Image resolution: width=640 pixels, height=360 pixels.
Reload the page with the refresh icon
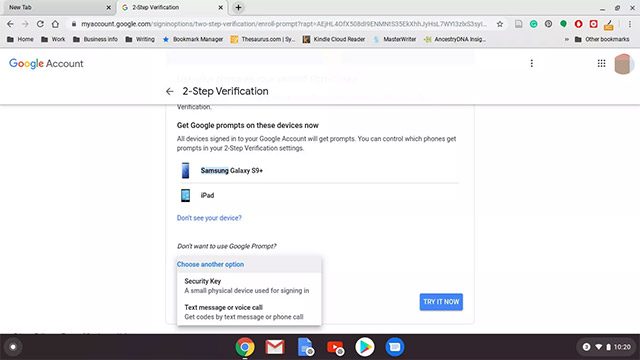pos(40,24)
